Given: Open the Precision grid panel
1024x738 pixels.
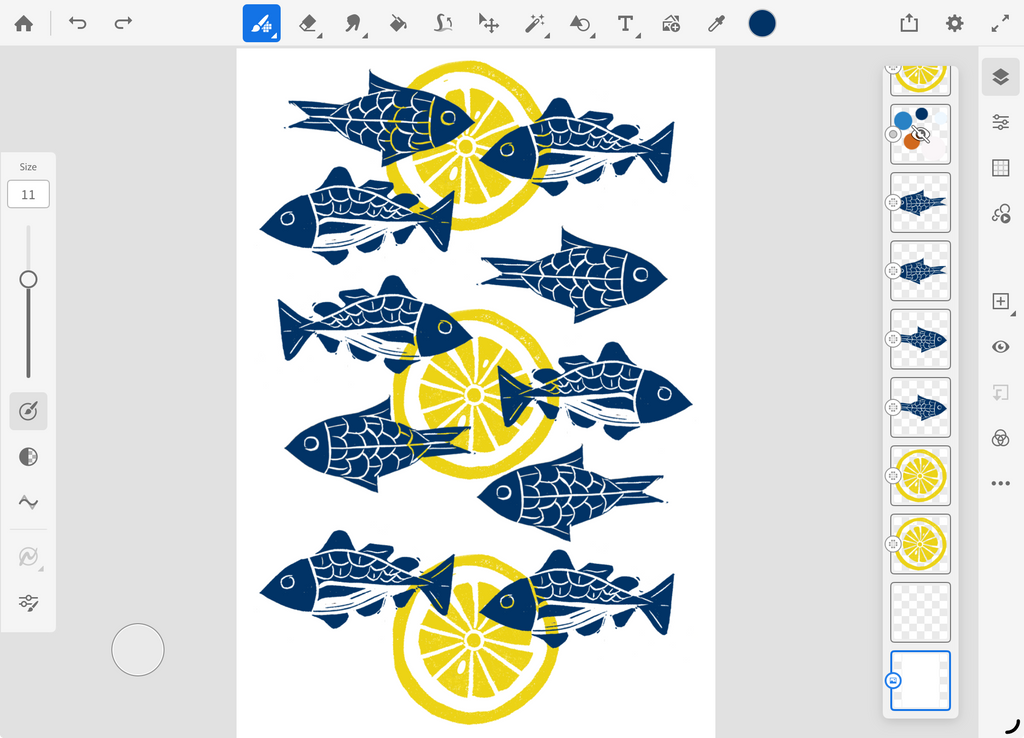Looking at the screenshot, I should [x=1000, y=168].
